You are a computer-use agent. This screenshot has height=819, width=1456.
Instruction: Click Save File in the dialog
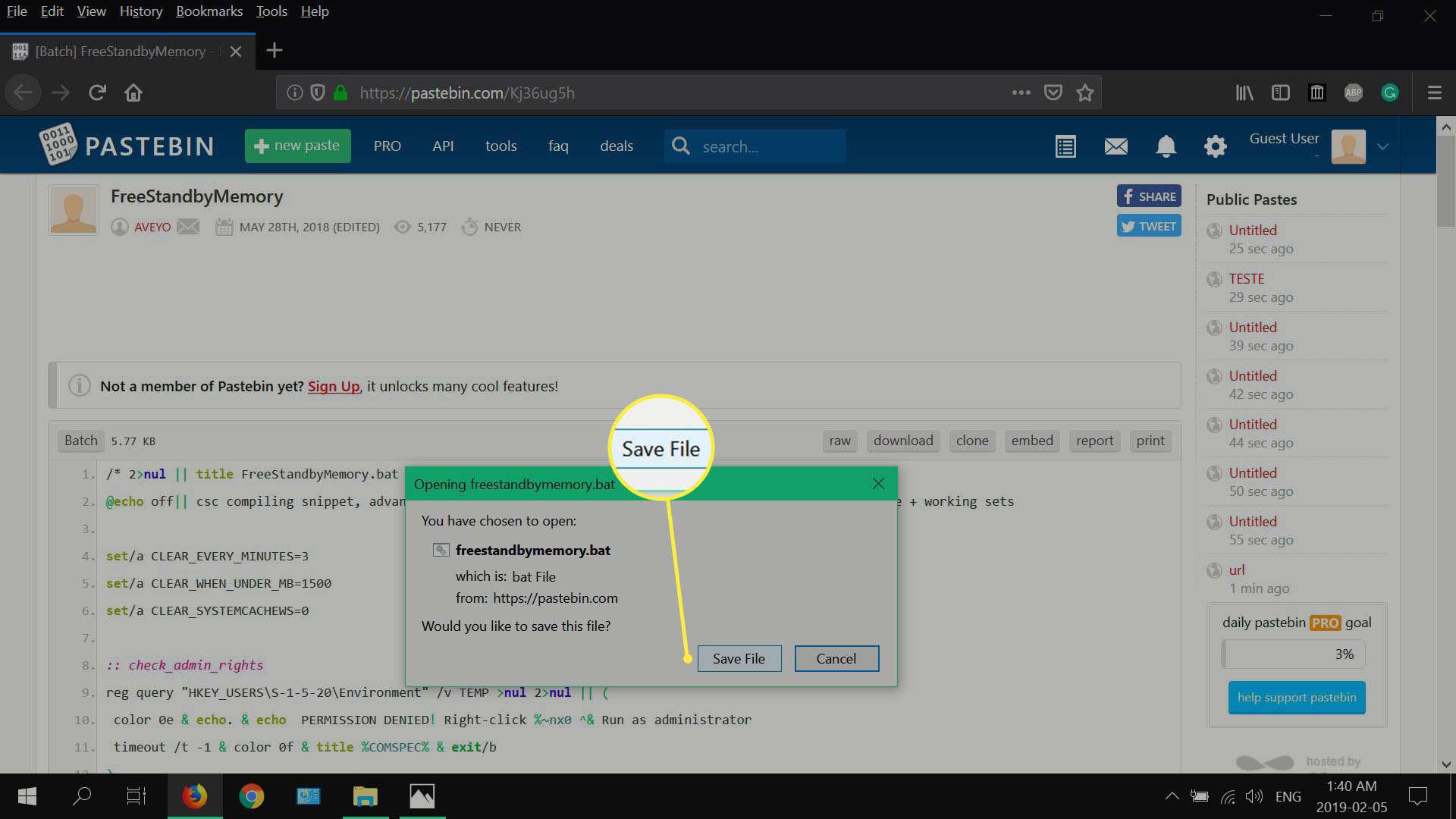[739, 658]
